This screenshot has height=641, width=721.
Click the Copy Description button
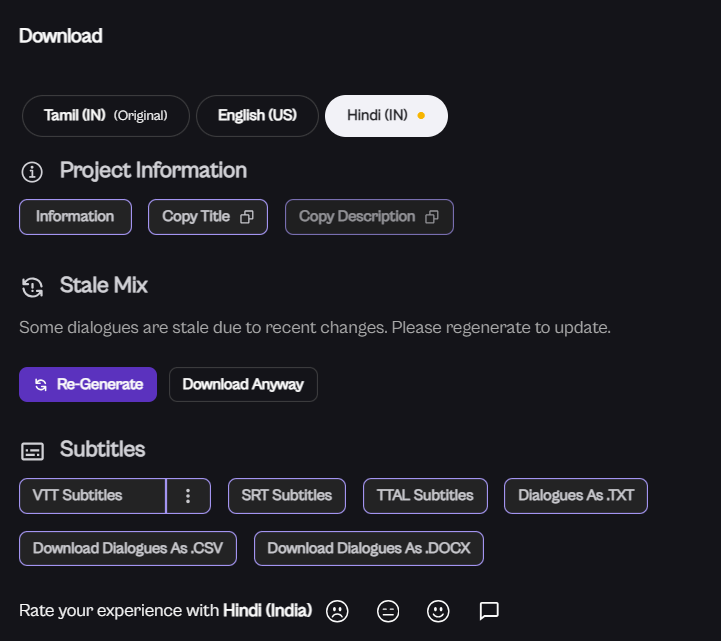point(368,217)
